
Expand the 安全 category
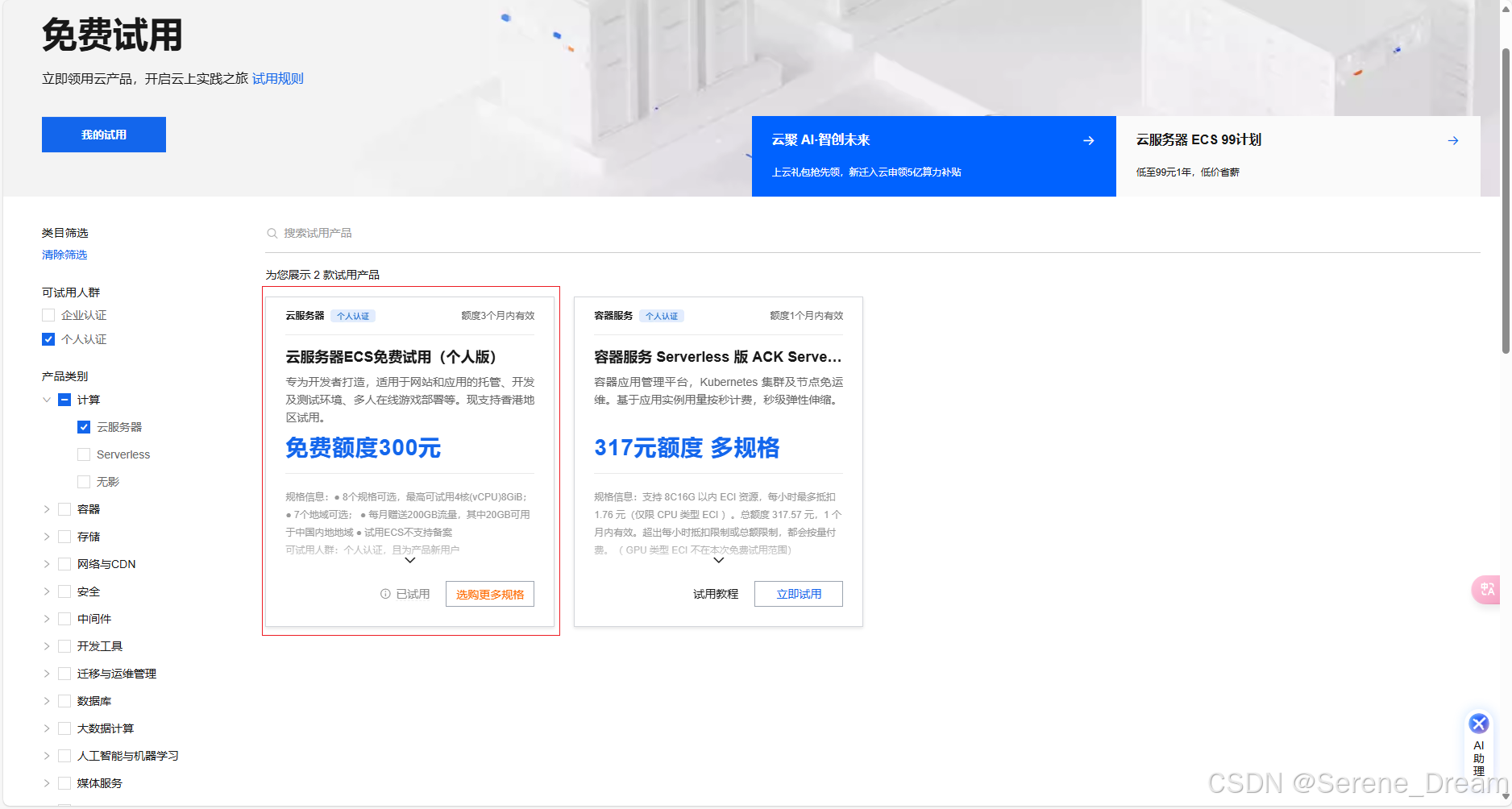(x=46, y=591)
